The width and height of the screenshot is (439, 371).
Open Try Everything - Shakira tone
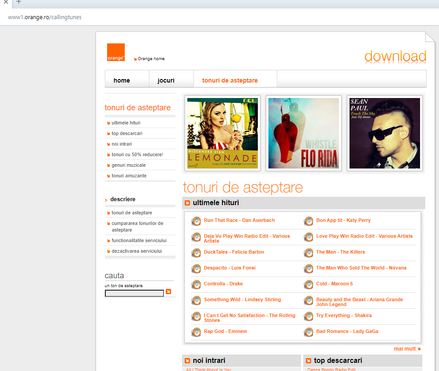[344, 315]
